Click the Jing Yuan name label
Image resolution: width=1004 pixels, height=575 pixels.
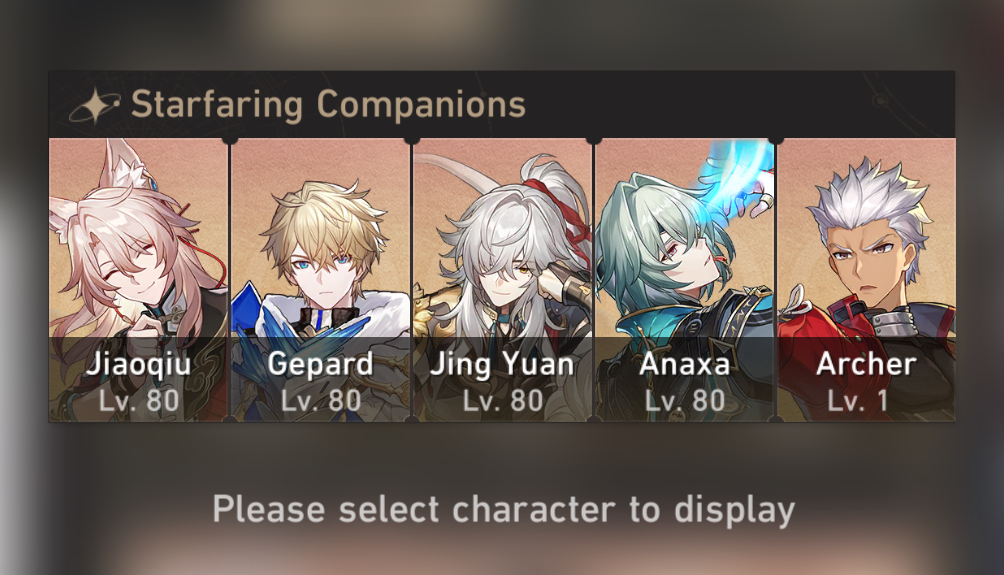502,365
